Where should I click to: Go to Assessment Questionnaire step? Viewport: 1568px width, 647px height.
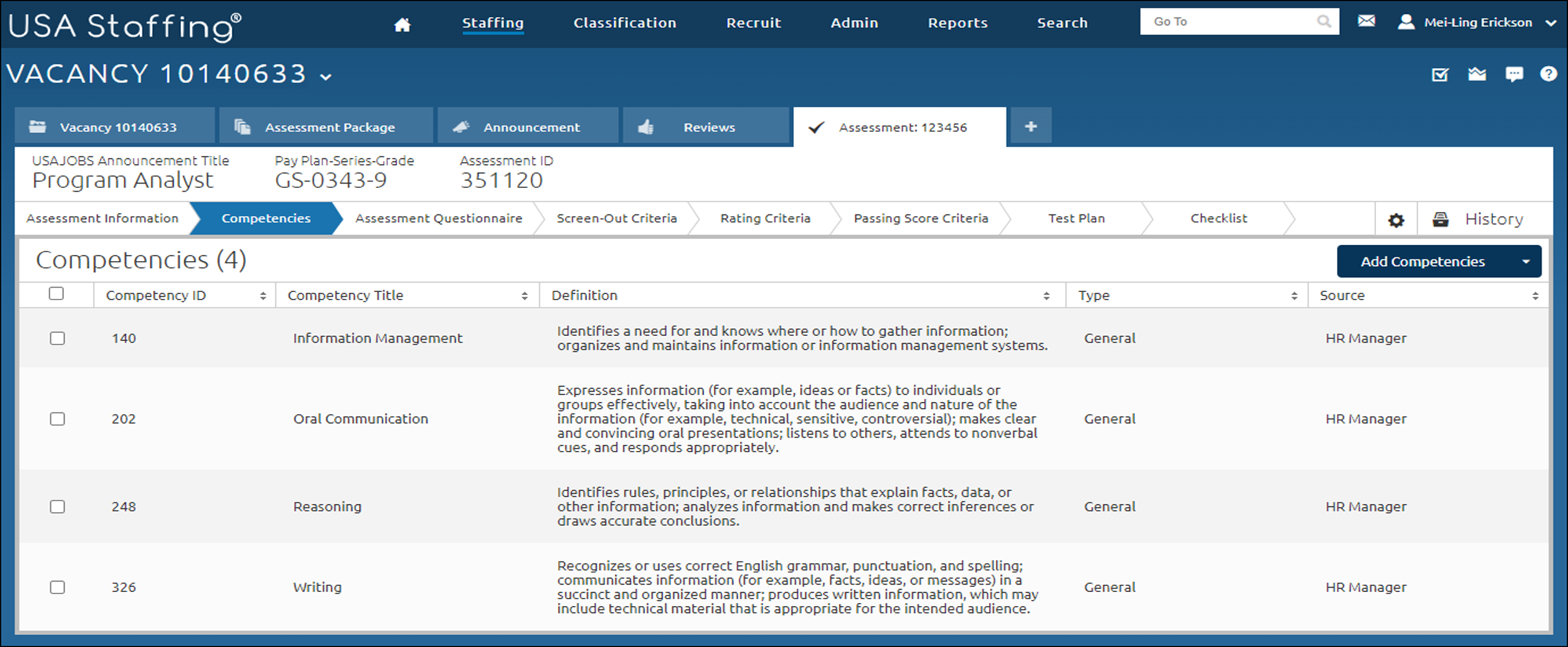[438, 219]
